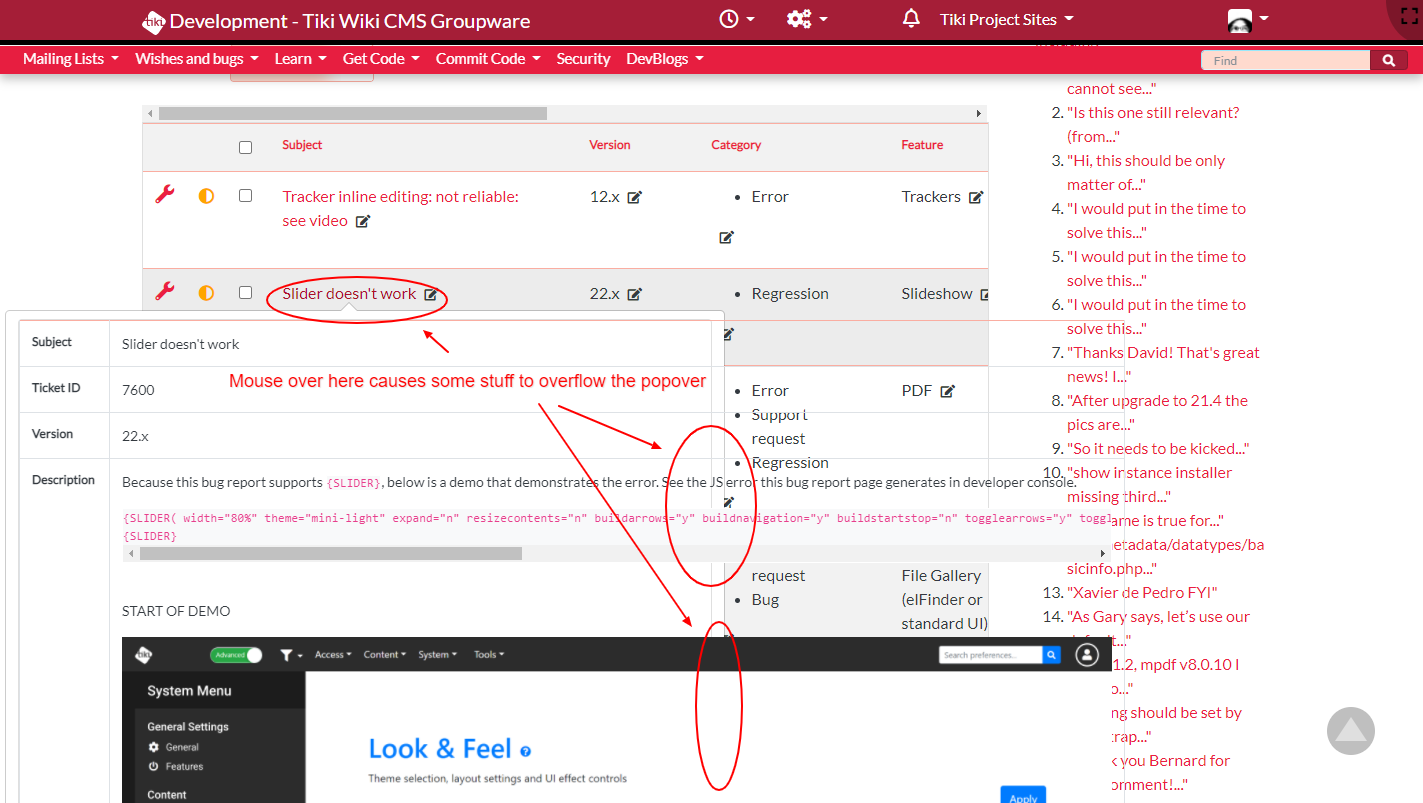The width and height of the screenshot is (1423, 803).
Task: Open 'Tracker inline editing: not reliable' ticket
Action: [x=400, y=208]
